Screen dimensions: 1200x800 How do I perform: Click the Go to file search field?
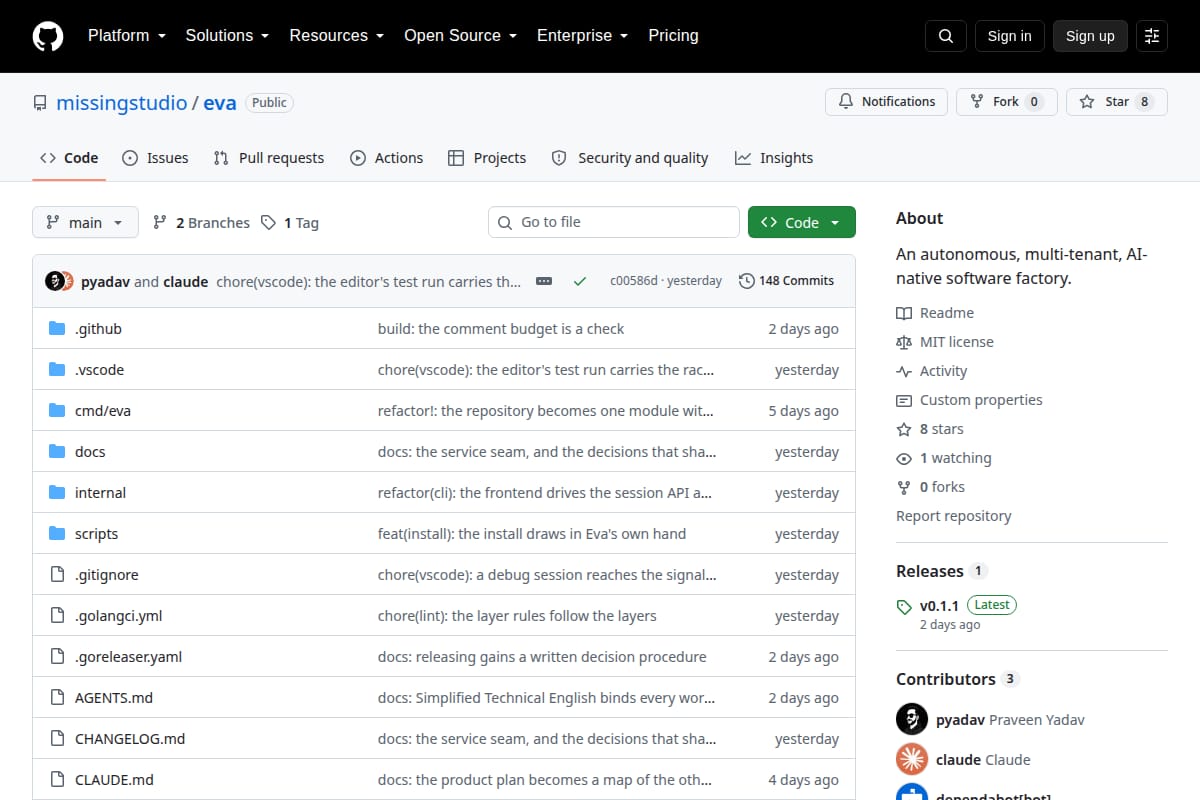[x=614, y=222]
